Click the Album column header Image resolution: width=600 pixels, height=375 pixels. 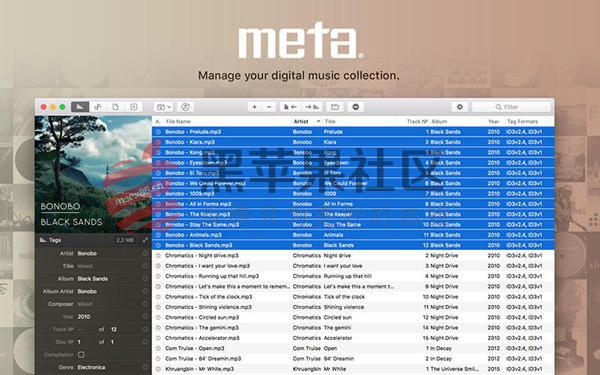point(439,121)
